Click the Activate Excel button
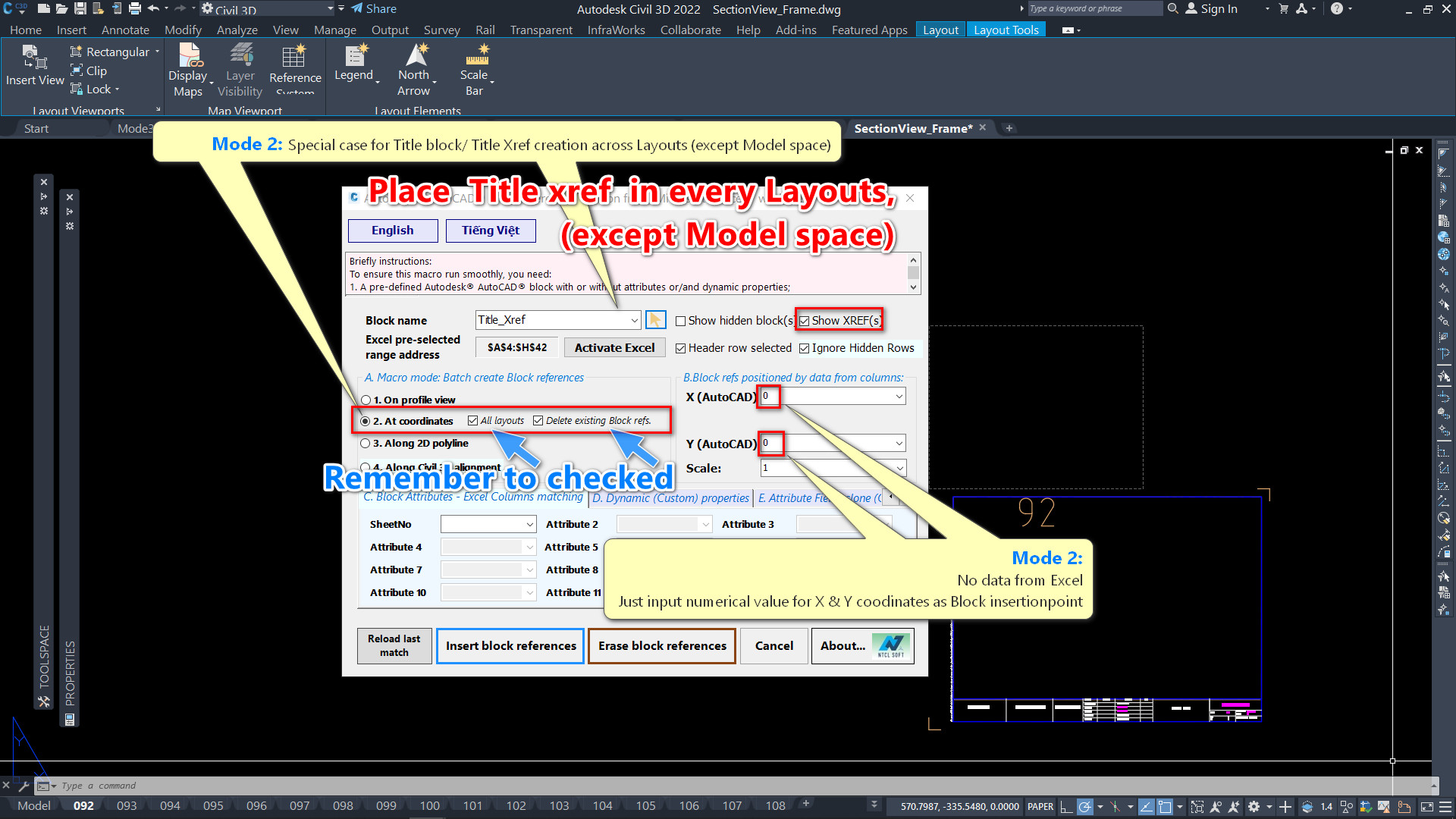 click(614, 347)
